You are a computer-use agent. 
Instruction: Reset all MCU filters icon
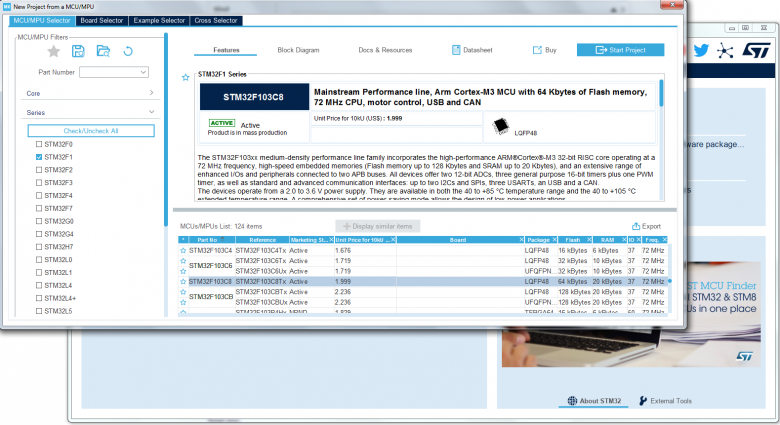[128, 51]
